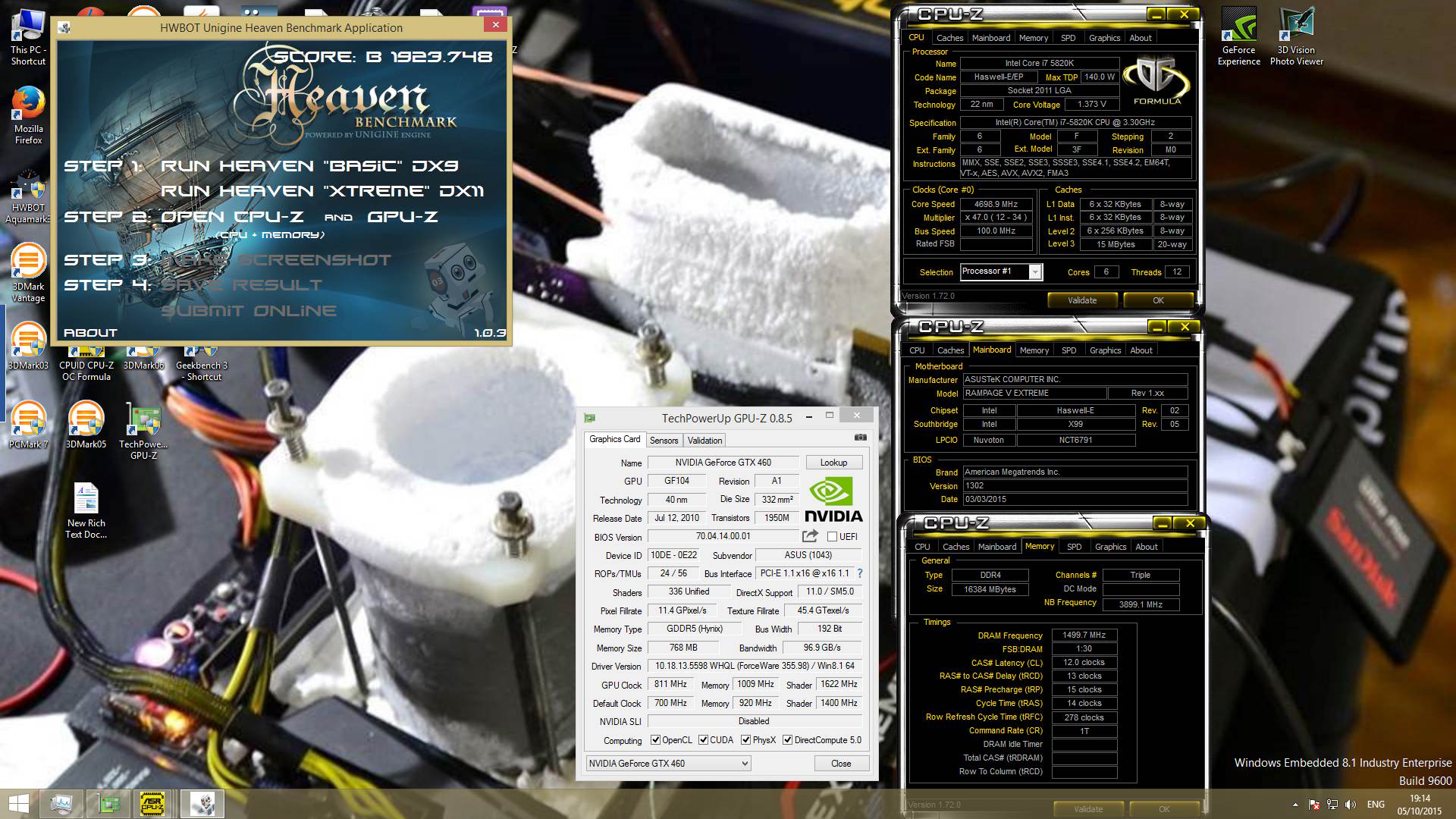
Task: Click the GPU-Z title bar app icon
Action: click(589, 418)
